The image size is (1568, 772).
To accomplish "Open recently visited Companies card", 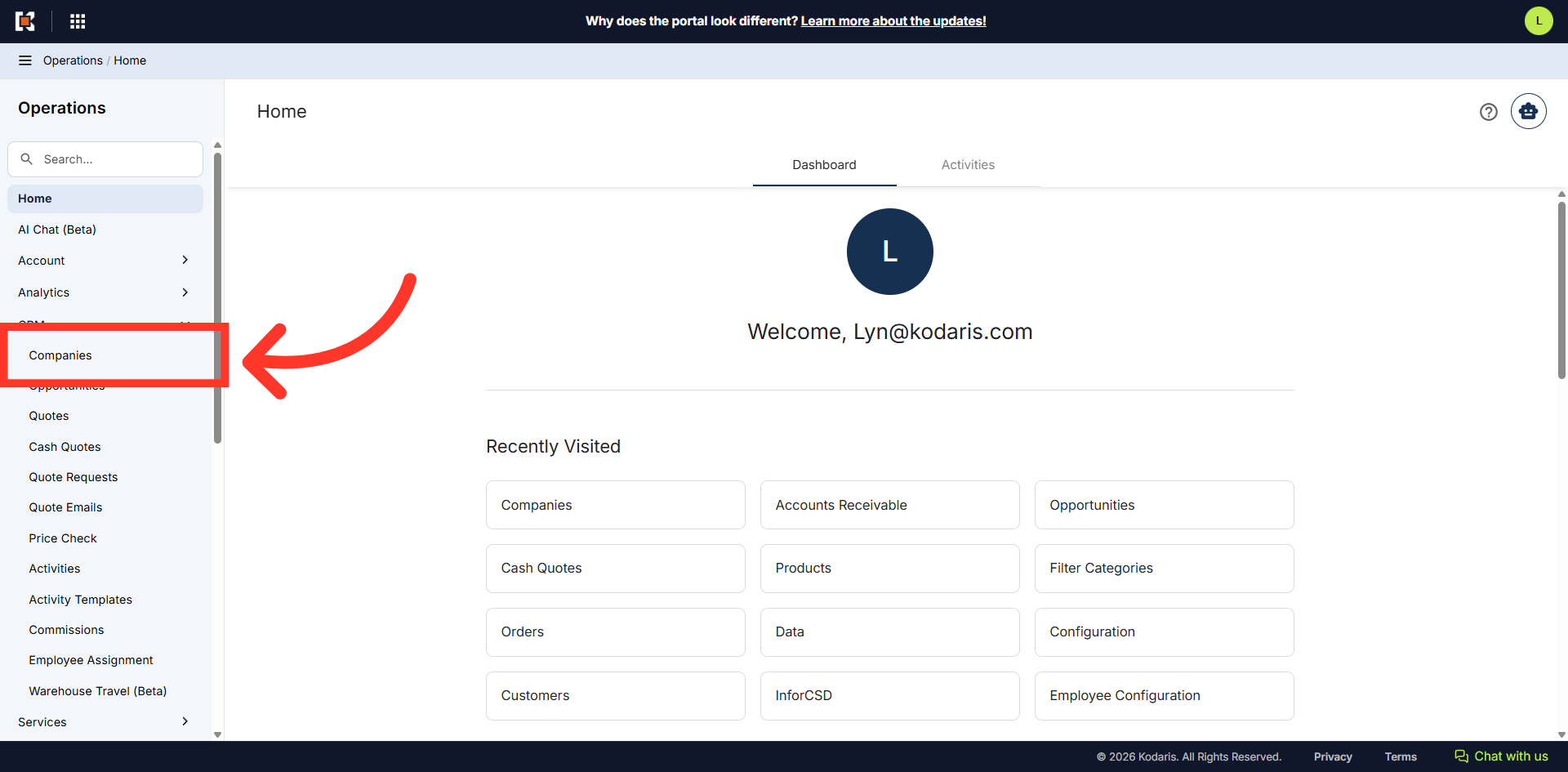I will (616, 505).
